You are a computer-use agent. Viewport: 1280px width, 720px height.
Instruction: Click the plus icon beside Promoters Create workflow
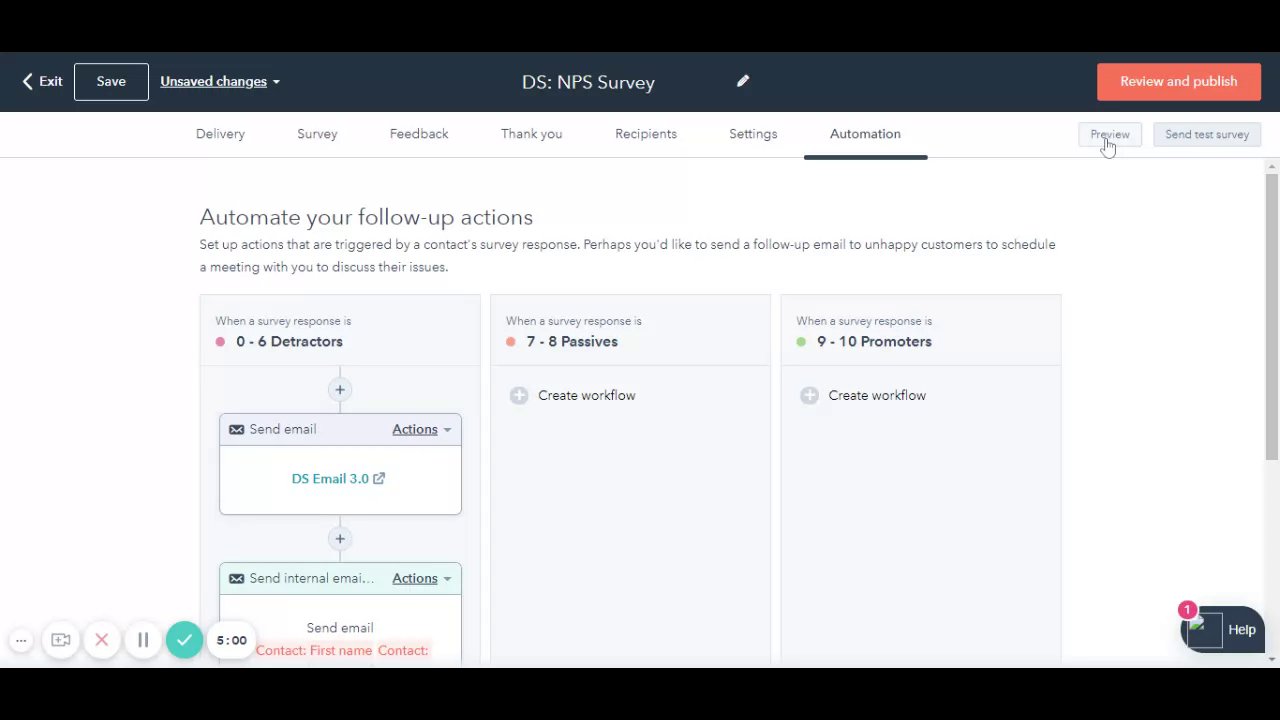pyautogui.click(x=809, y=395)
